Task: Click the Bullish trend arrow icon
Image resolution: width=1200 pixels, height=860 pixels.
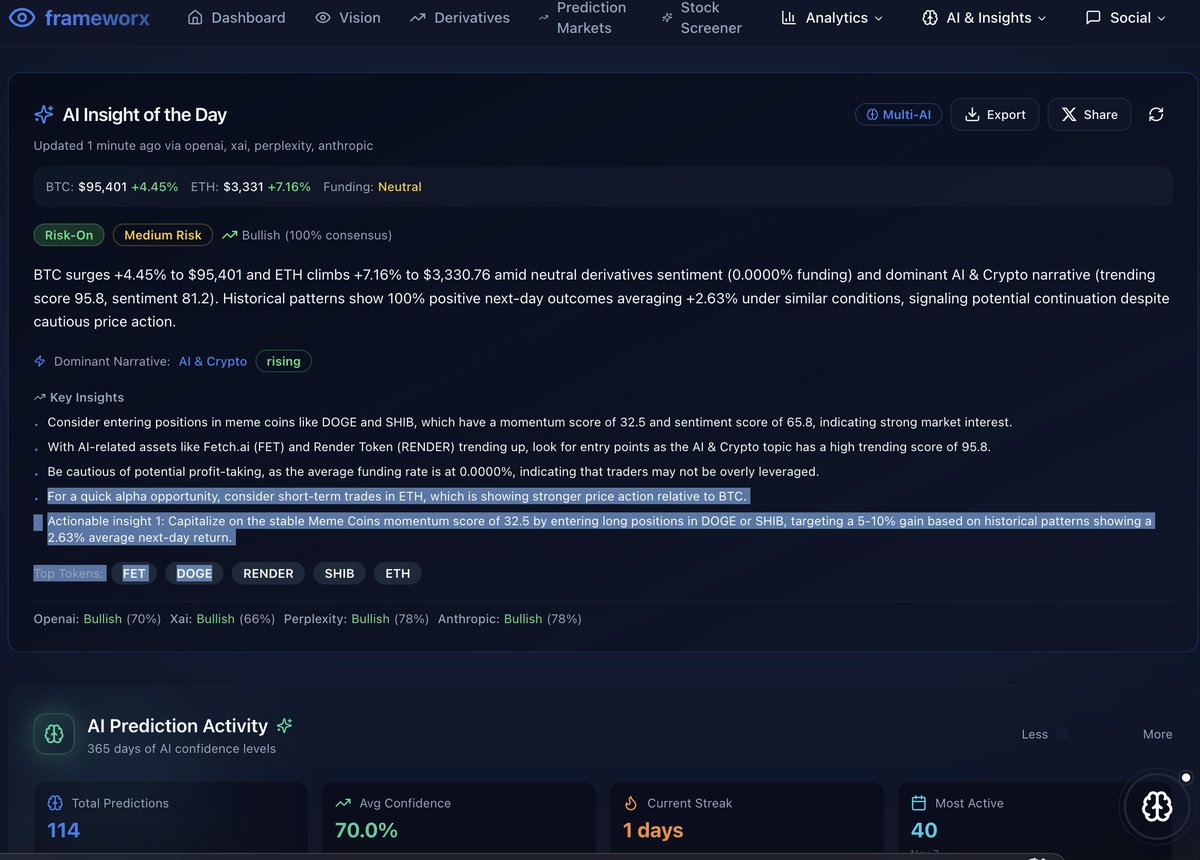Action: pyautogui.click(x=229, y=235)
